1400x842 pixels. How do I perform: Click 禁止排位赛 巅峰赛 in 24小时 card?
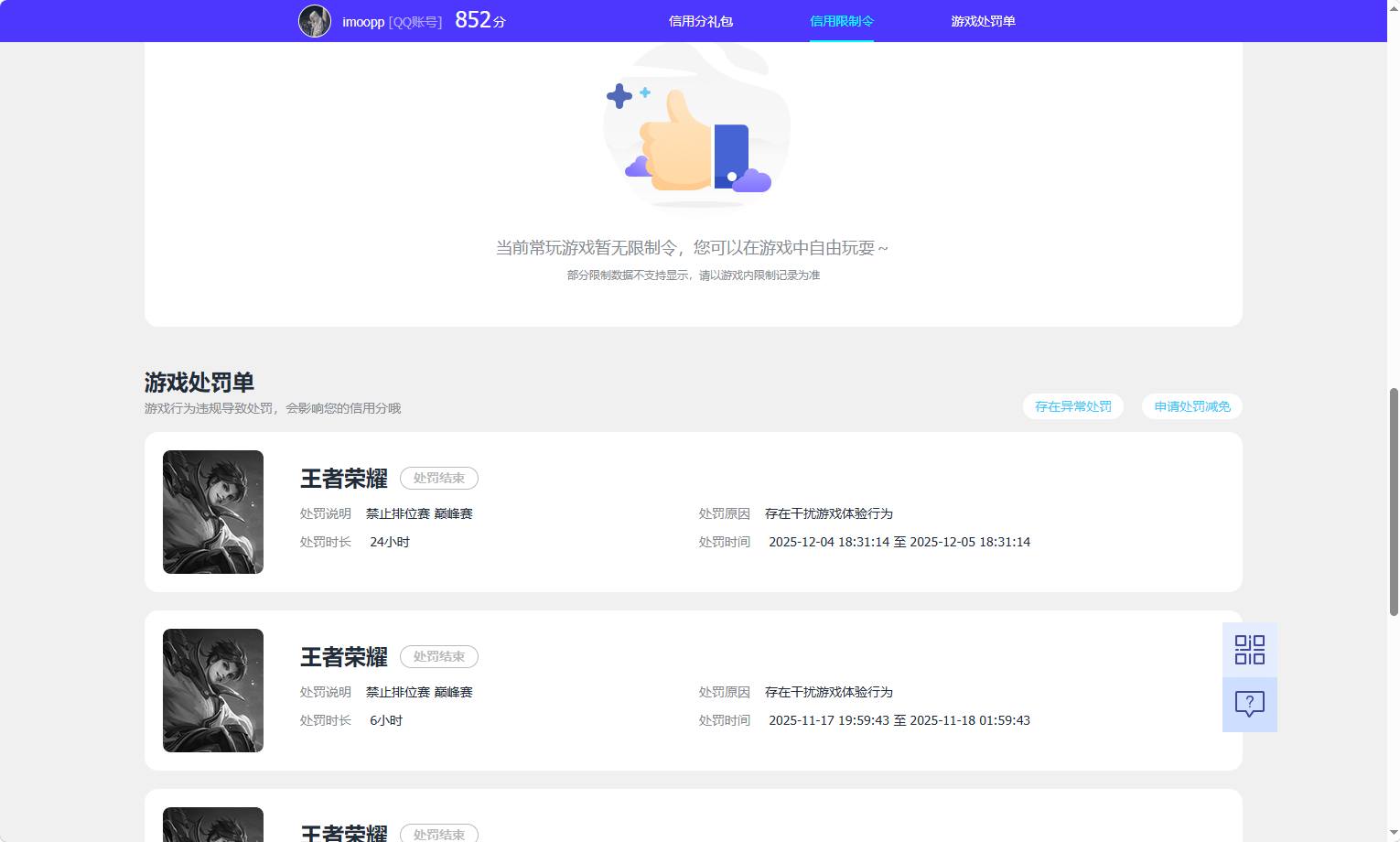click(x=419, y=513)
